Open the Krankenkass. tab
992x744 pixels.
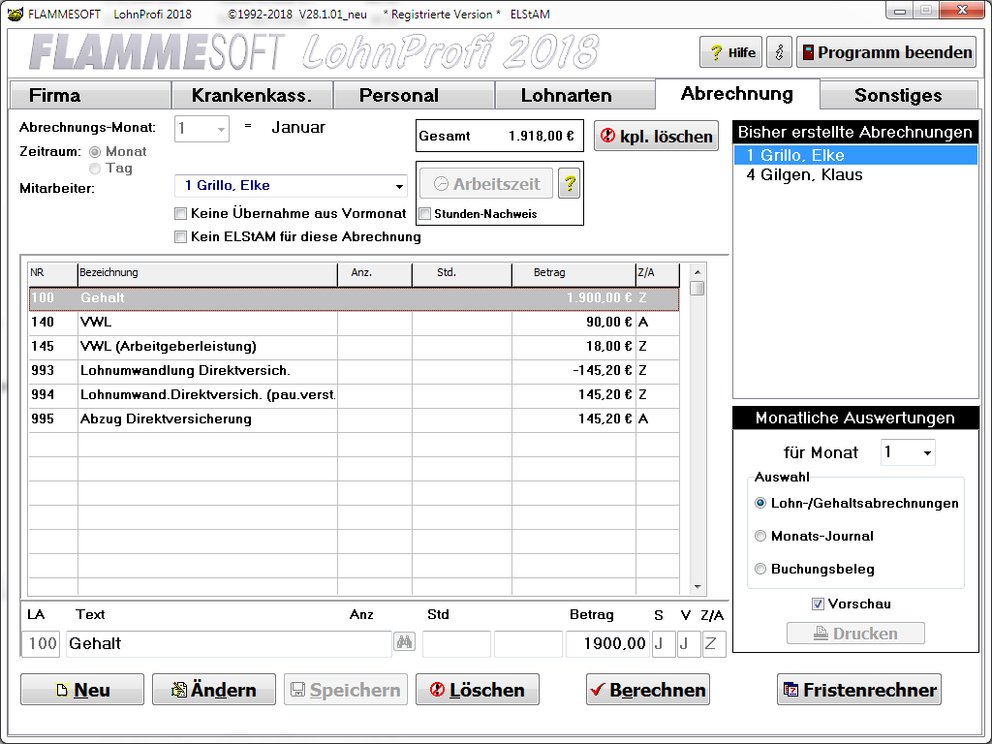pos(252,96)
